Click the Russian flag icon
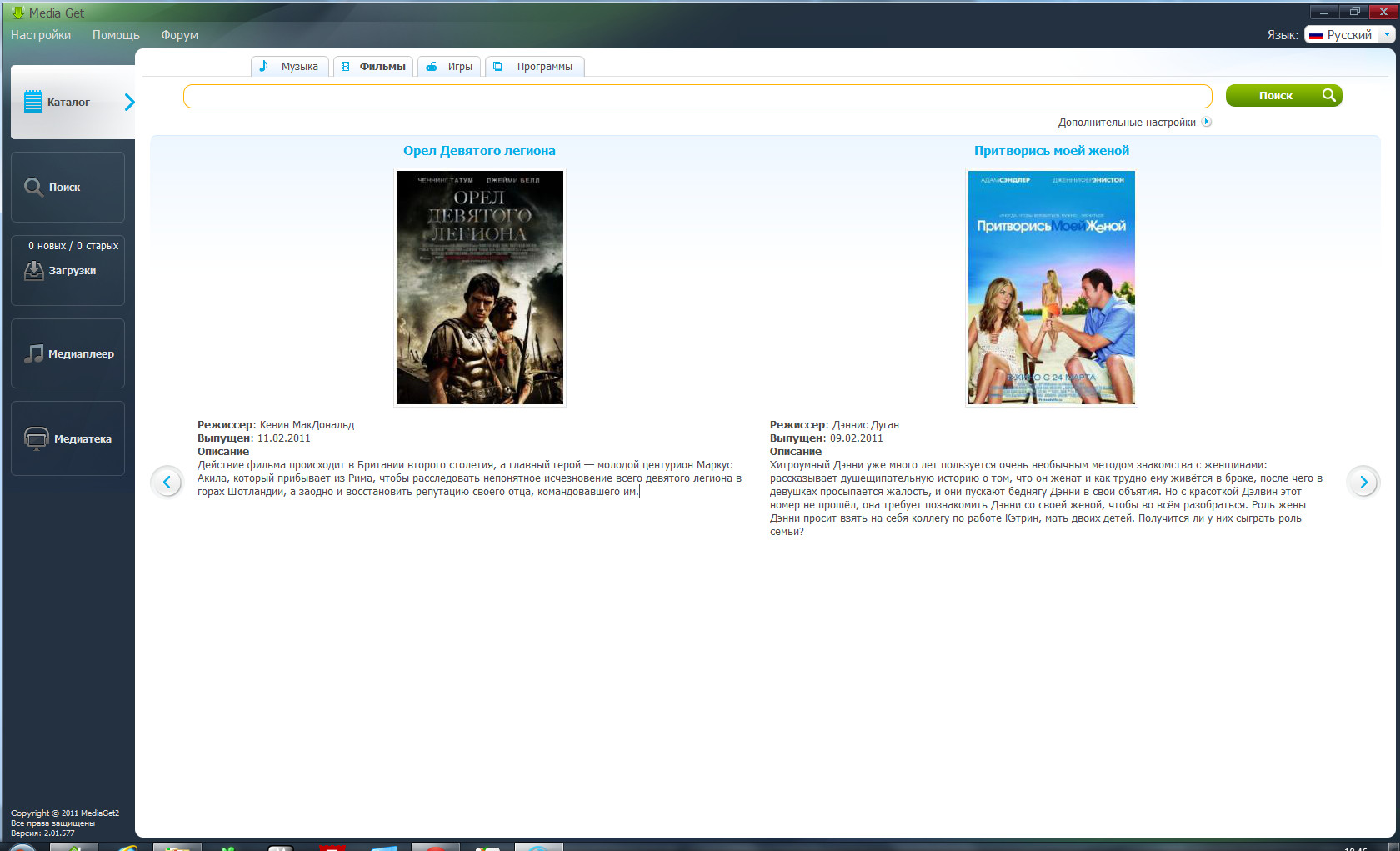The height and width of the screenshot is (851, 1400). 1316,35
